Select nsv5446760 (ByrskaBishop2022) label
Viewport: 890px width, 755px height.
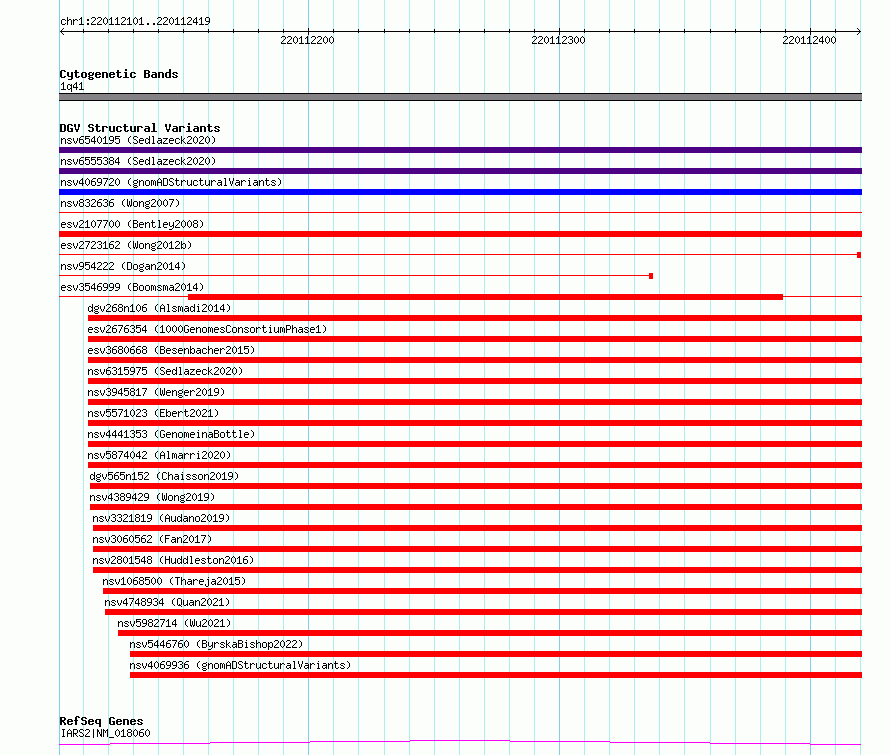pyautogui.click(x=216, y=644)
